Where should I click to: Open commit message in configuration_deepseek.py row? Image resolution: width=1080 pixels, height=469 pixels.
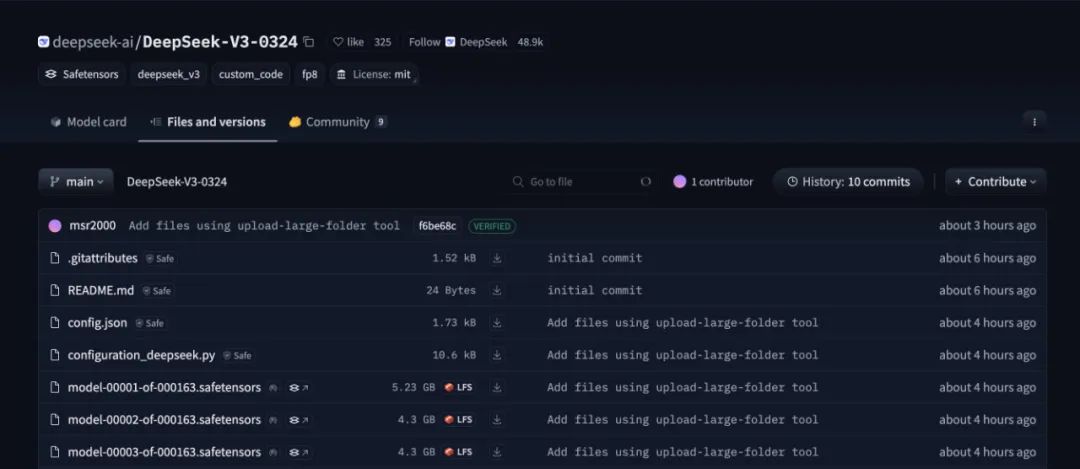[x=683, y=355]
